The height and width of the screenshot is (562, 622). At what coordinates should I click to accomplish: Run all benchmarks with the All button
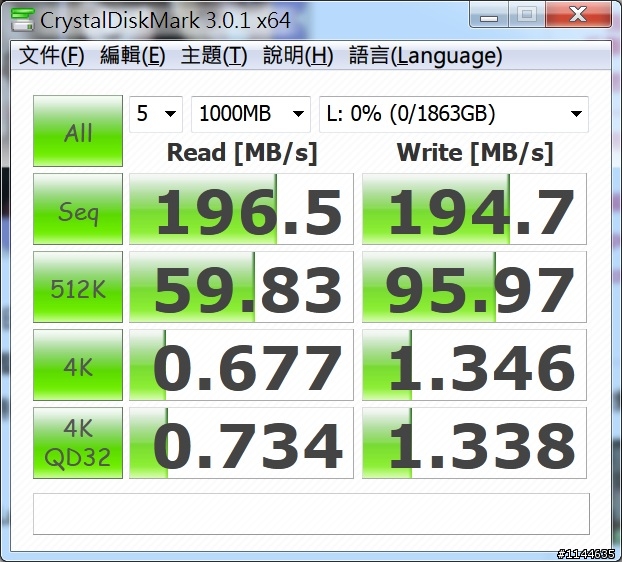78,131
